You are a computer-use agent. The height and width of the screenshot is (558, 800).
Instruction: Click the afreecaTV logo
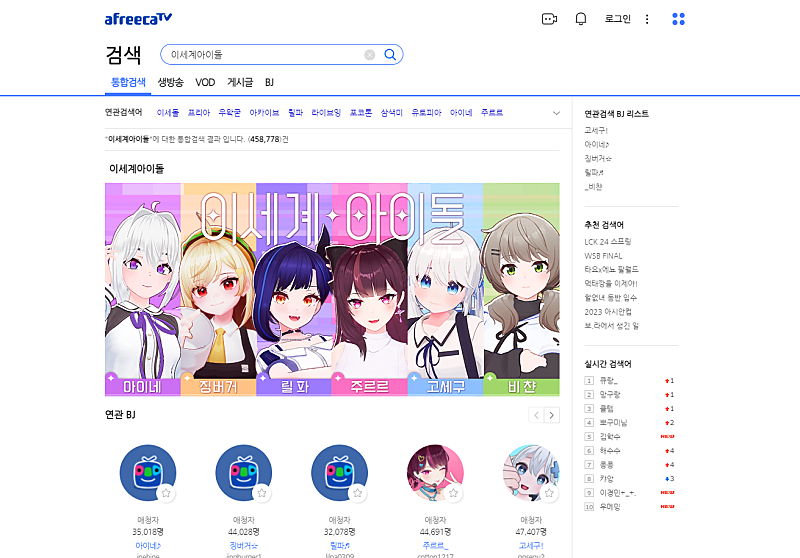tap(138, 19)
